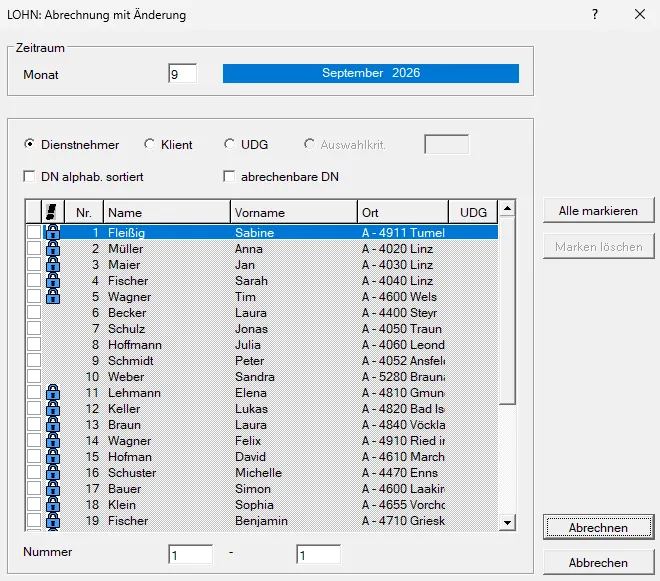Sort list by Name column header

pos(167,212)
